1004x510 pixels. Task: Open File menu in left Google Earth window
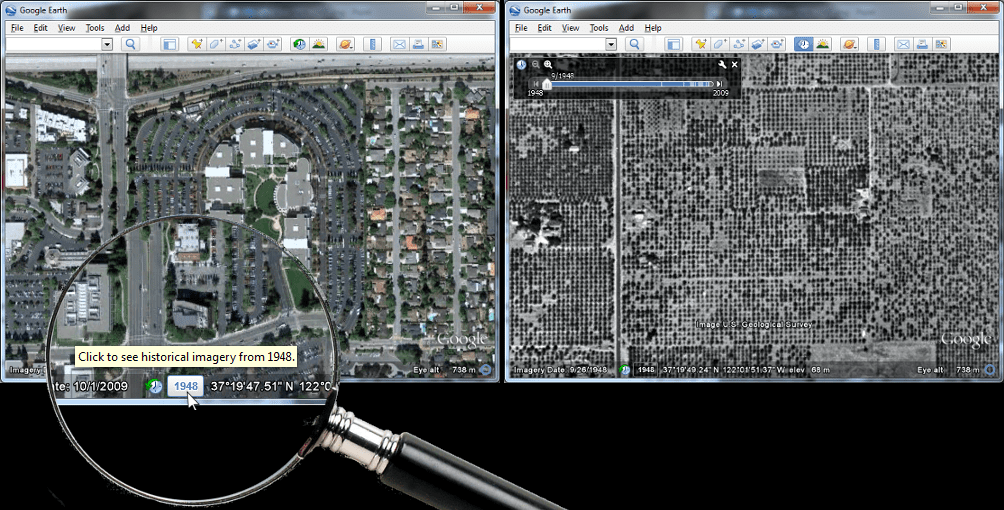[17, 28]
